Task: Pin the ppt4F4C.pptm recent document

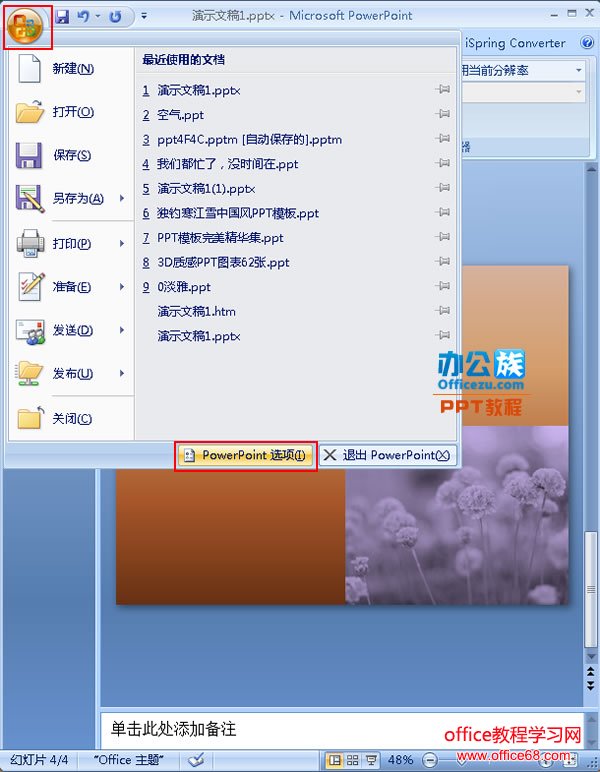Action: click(x=442, y=138)
